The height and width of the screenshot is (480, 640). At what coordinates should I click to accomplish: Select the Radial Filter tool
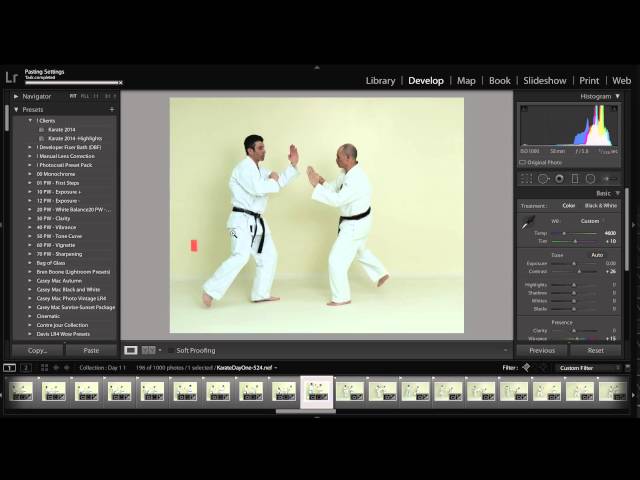coord(591,179)
